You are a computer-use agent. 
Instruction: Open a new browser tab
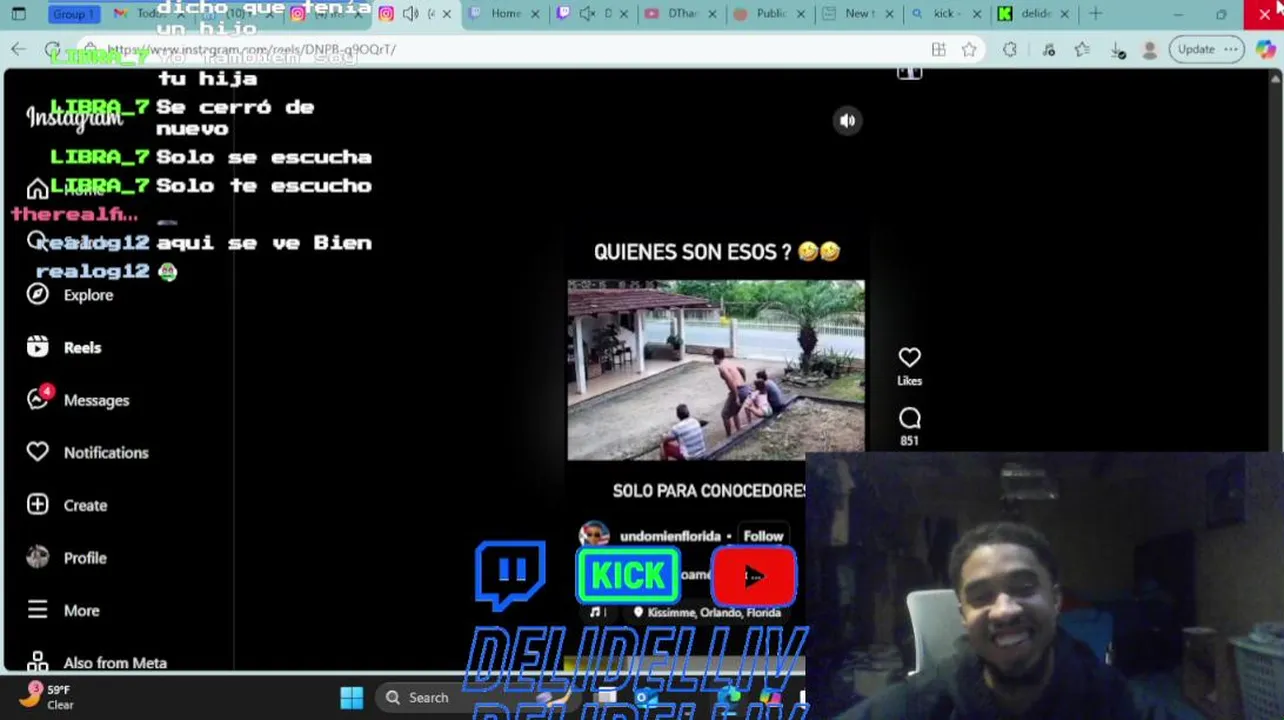click(x=1096, y=14)
